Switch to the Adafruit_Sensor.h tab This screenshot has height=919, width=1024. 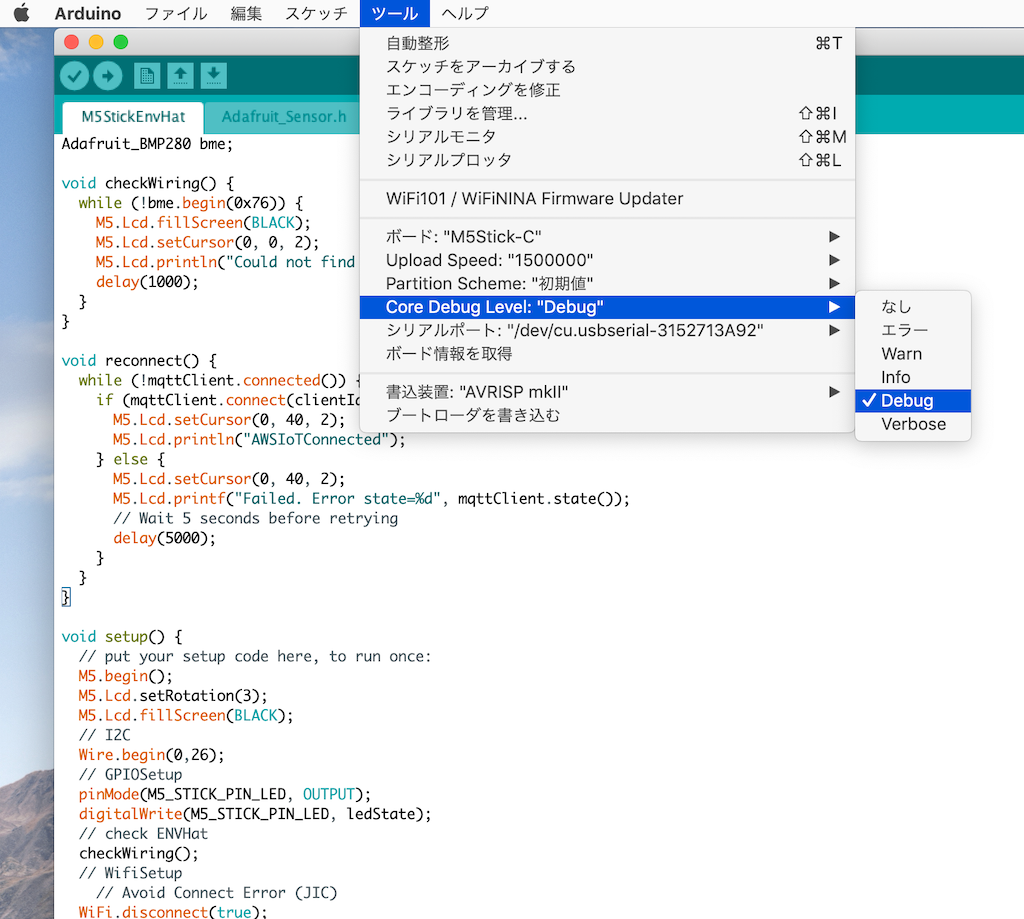(283, 117)
